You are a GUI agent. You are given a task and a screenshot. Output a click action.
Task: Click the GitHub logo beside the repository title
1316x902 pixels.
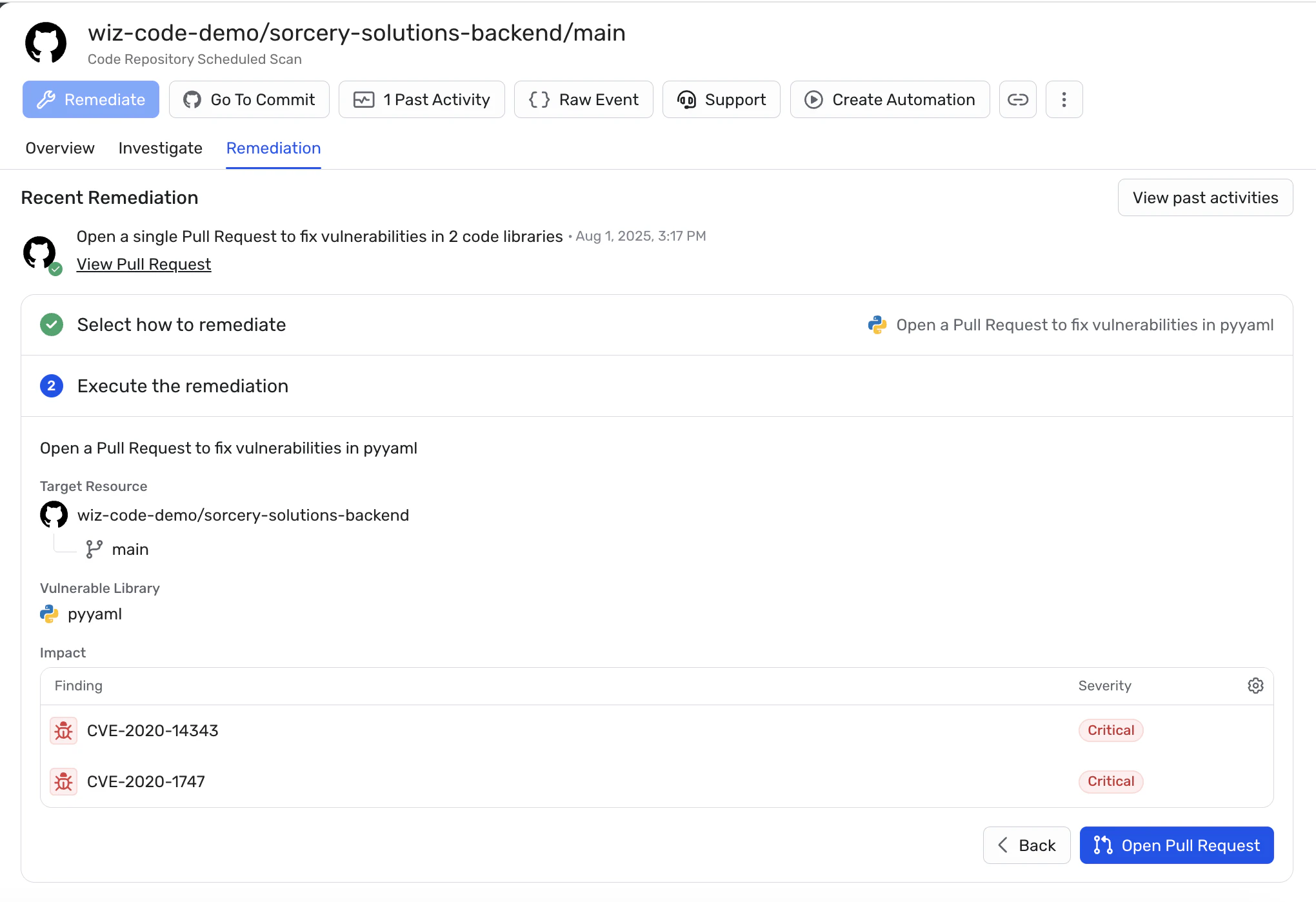[46, 43]
